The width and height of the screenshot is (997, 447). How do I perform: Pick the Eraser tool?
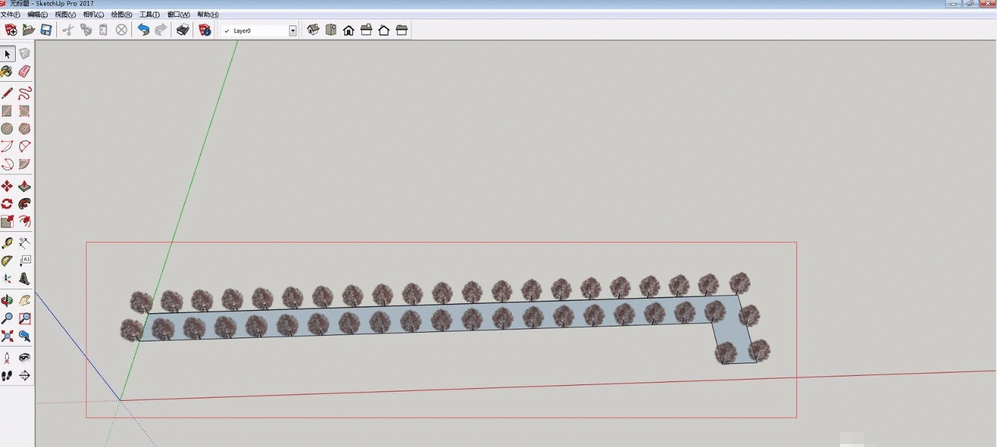coord(25,71)
